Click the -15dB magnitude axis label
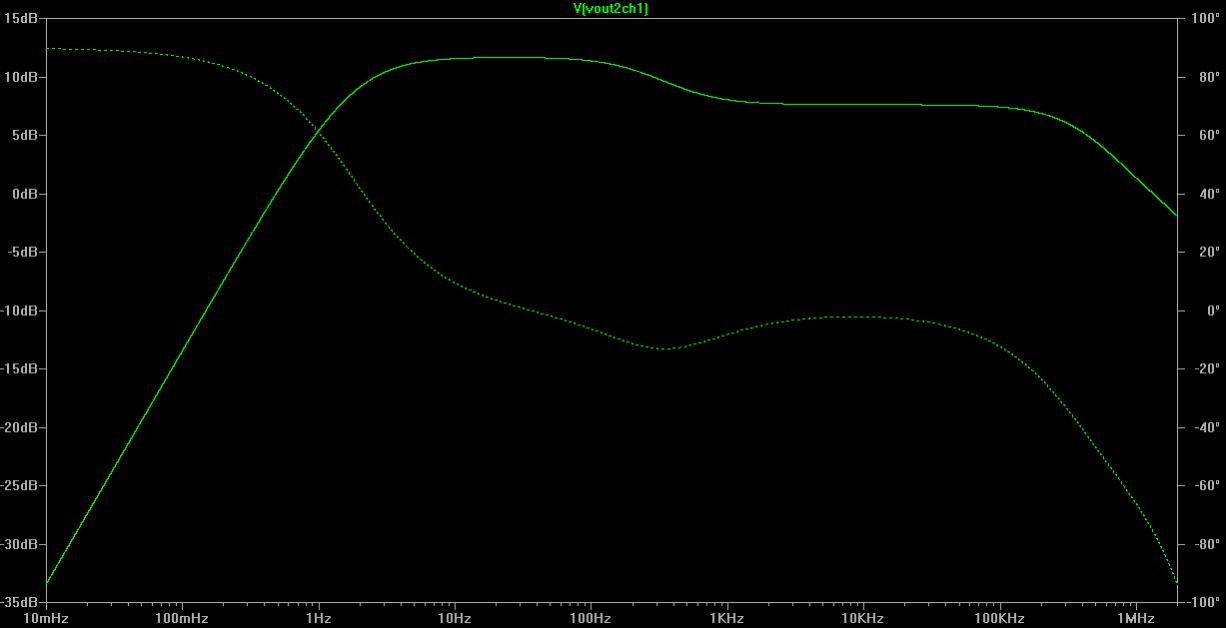This screenshot has width=1226, height=628. pyautogui.click(x=19, y=369)
